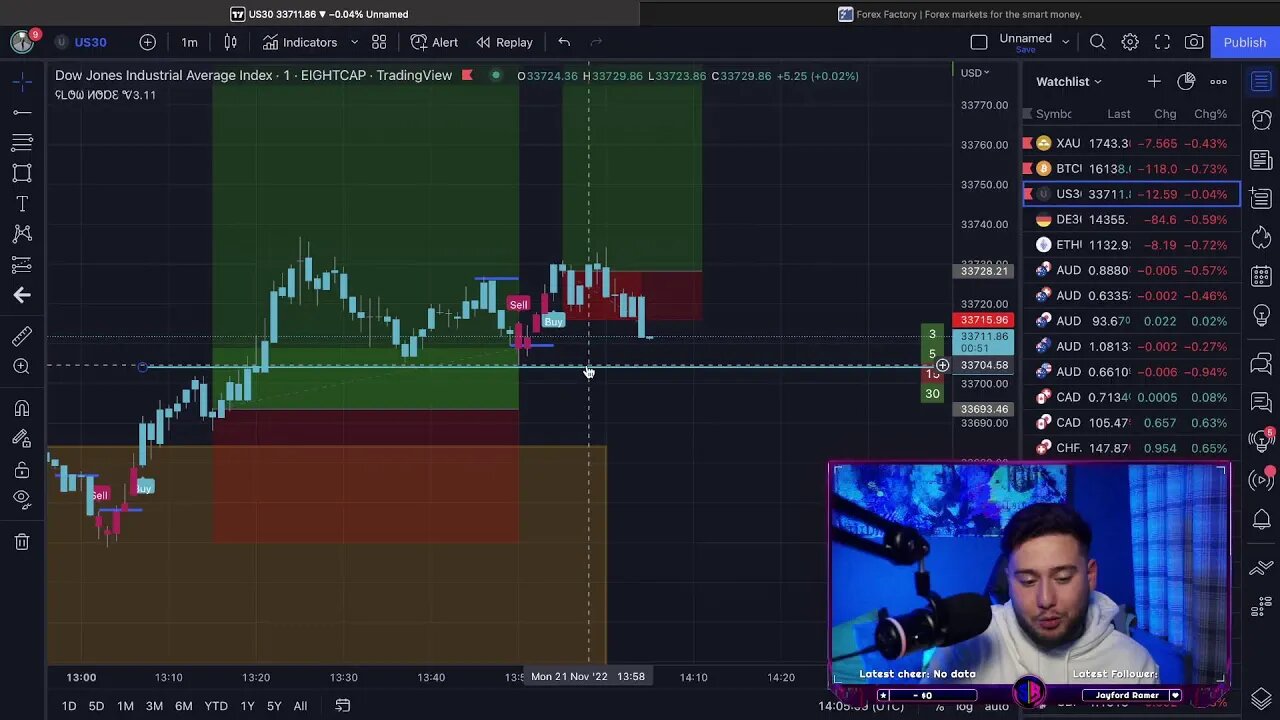Toggle the red flag on BTC row
The height and width of the screenshot is (720, 1280).
[x=1028, y=169]
